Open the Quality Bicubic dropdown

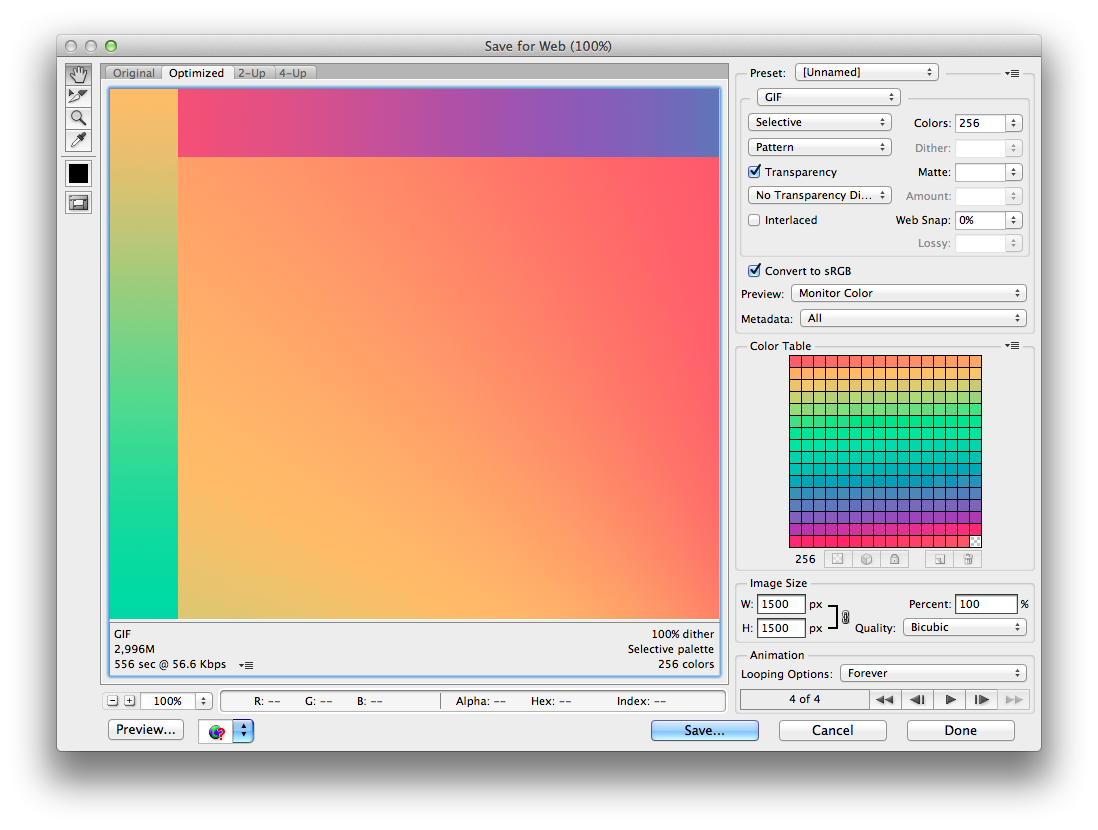(x=965, y=628)
